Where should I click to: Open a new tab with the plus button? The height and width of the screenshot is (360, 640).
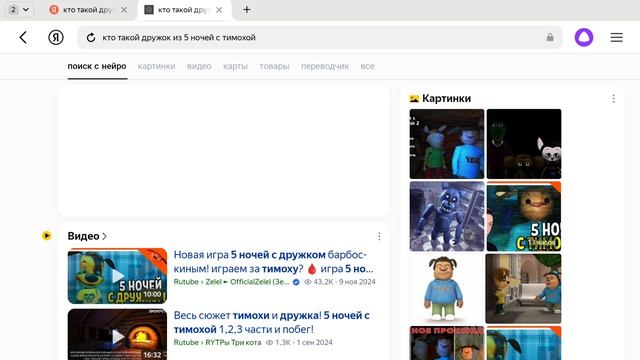point(247,10)
